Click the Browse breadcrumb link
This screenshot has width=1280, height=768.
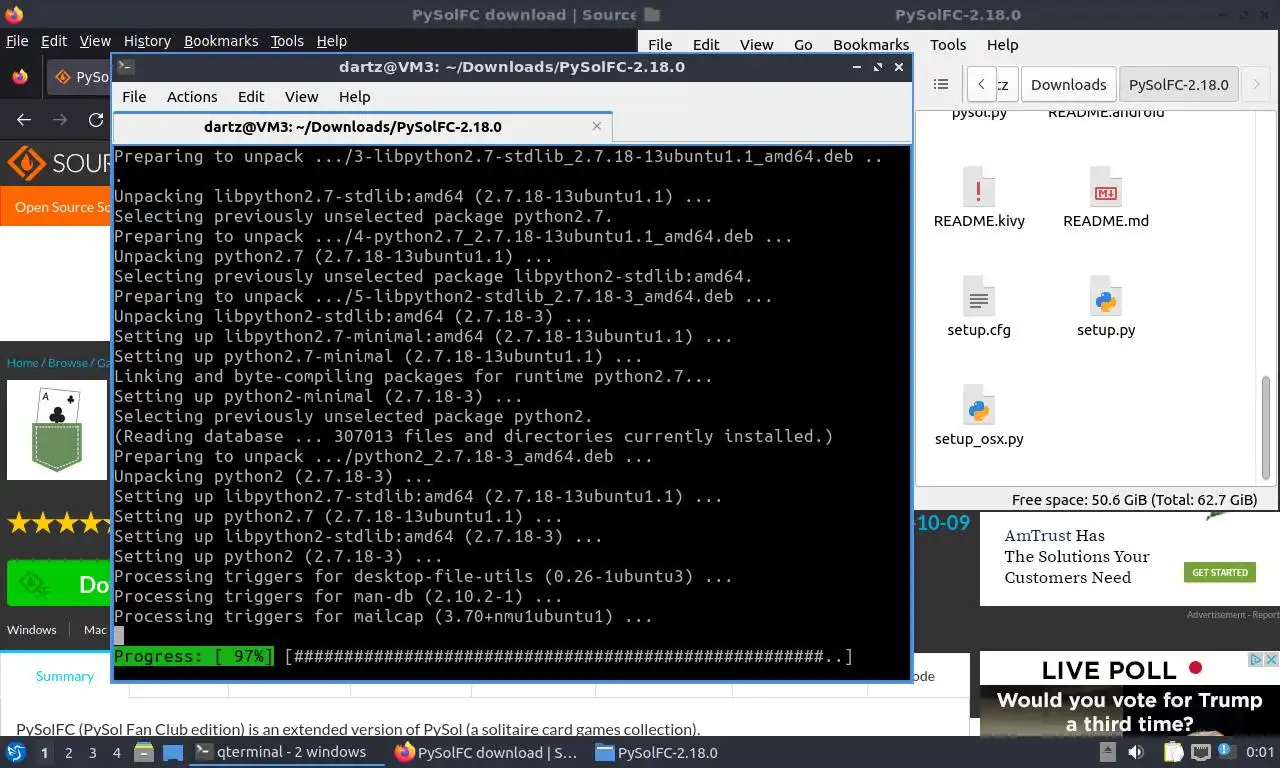(68, 363)
